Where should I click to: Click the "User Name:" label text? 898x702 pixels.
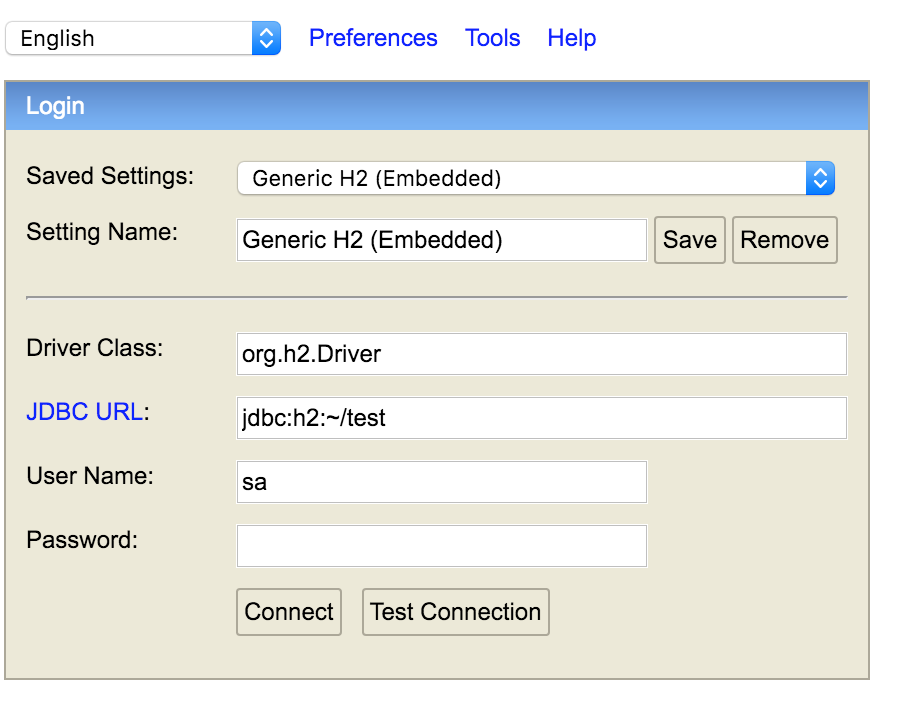pos(90,476)
